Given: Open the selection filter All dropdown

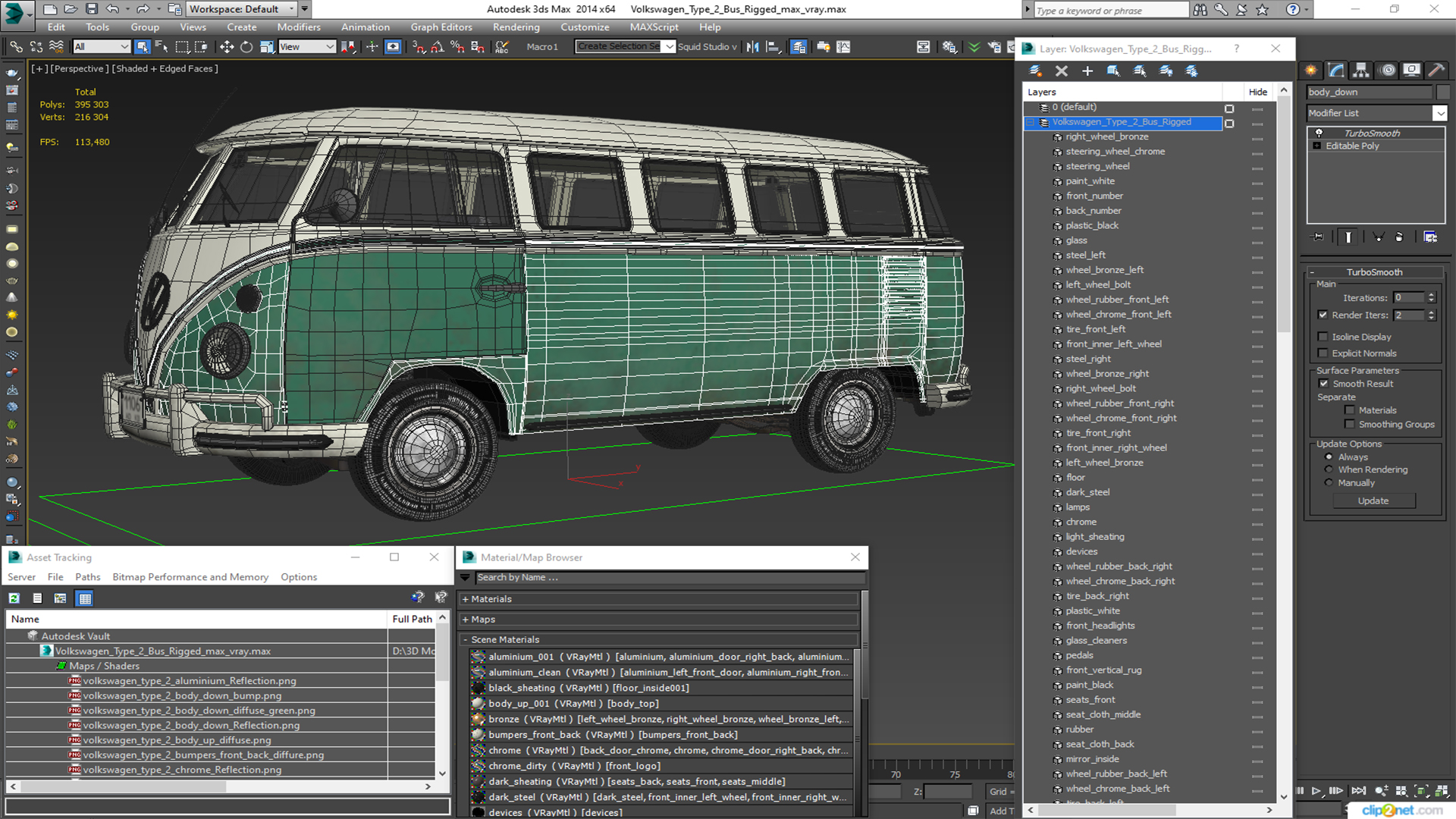Looking at the screenshot, I should click(x=124, y=47).
